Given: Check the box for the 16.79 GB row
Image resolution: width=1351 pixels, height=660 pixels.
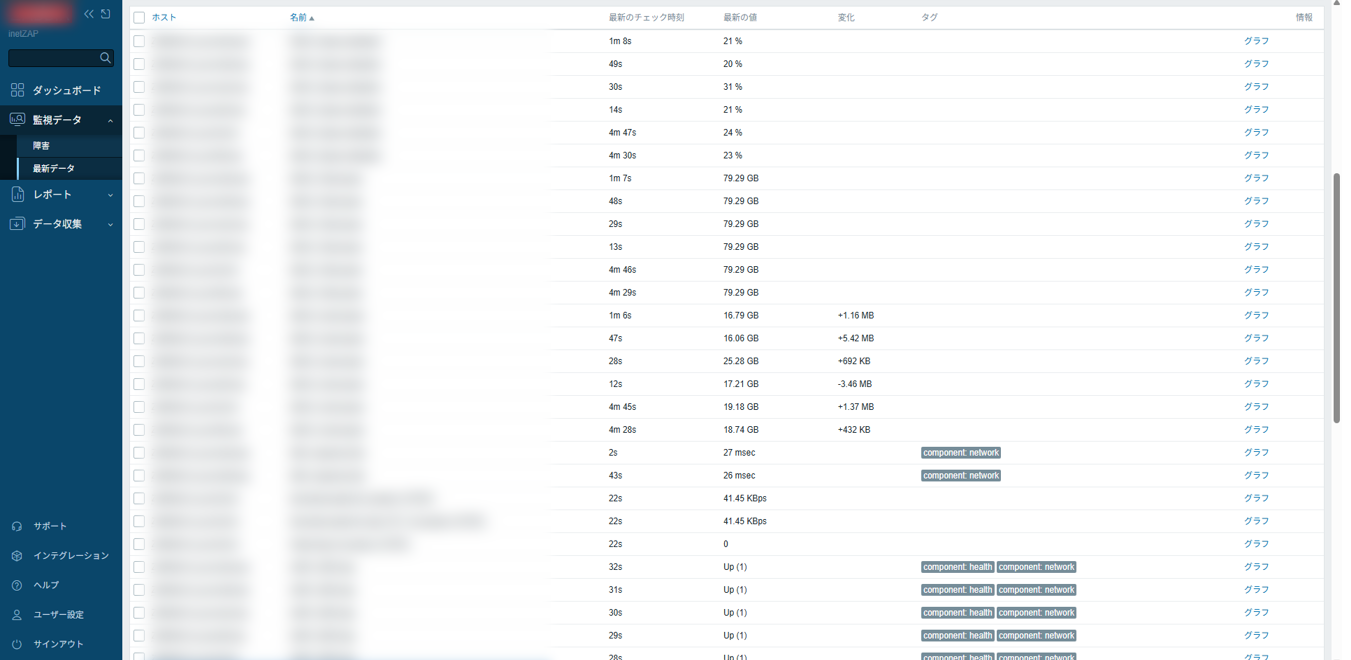Looking at the screenshot, I should [139, 316].
